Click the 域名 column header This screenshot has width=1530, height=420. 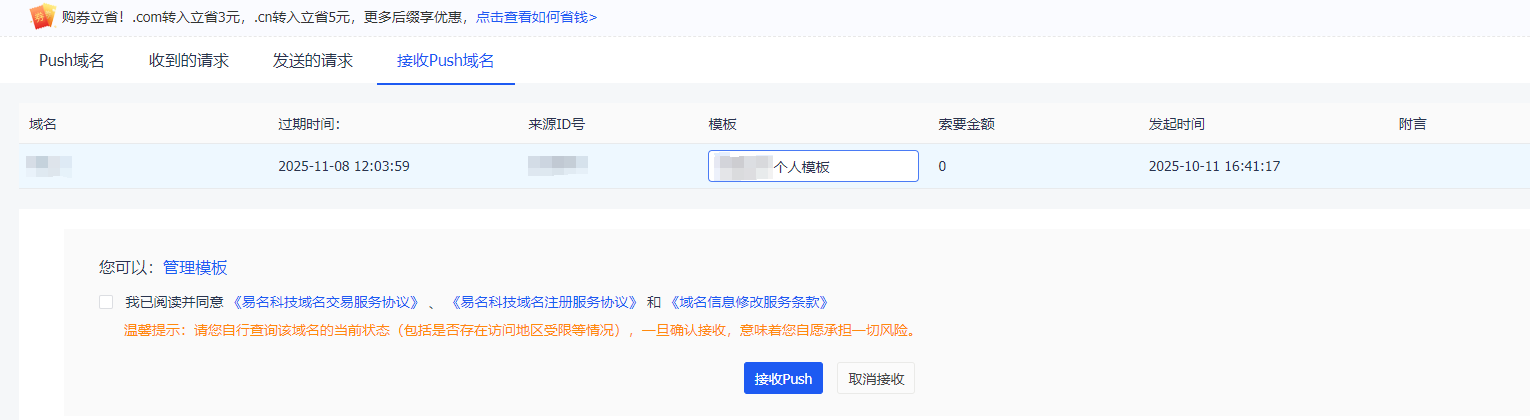tap(43, 124)
